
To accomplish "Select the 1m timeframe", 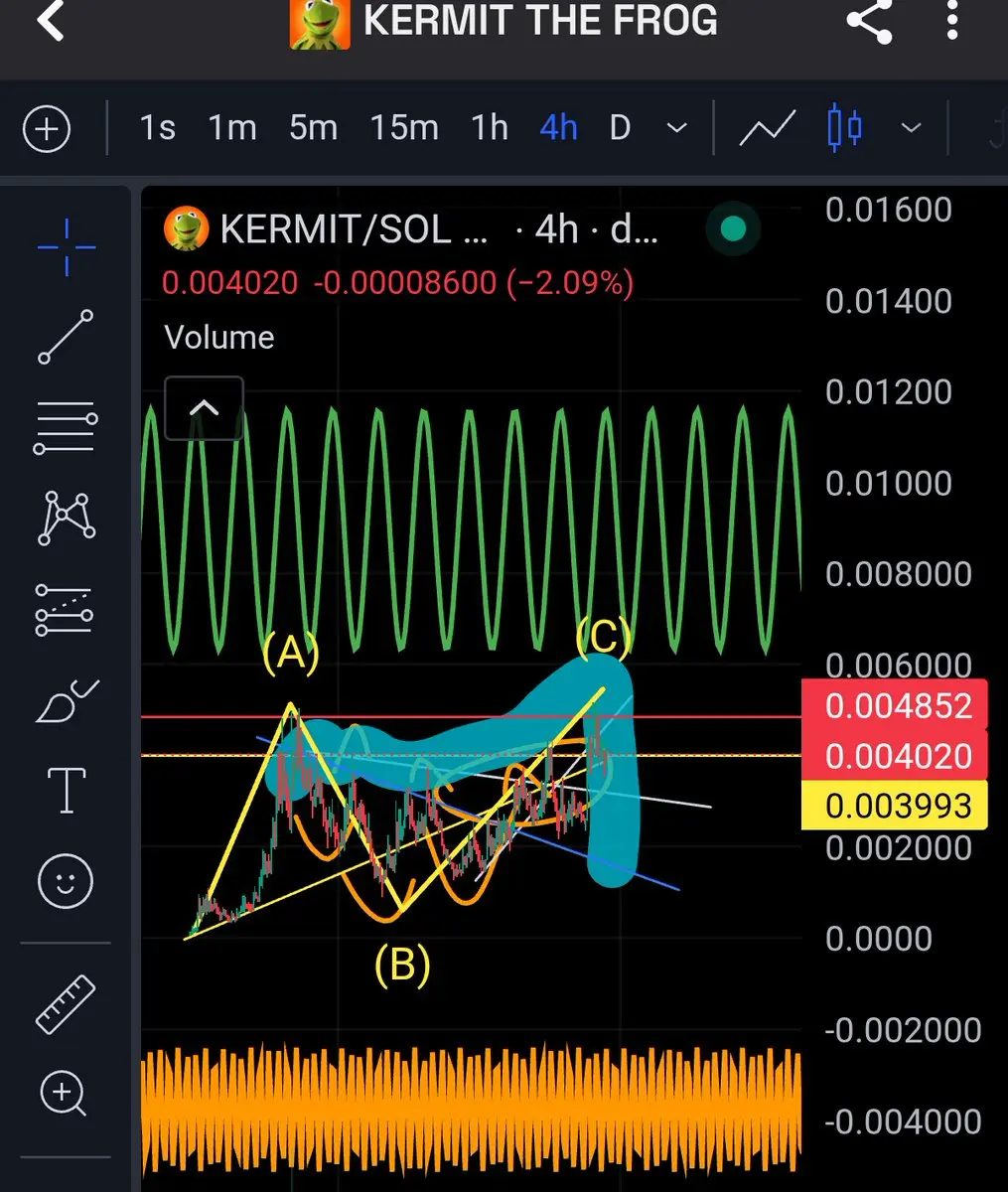I will click(232, 128).
